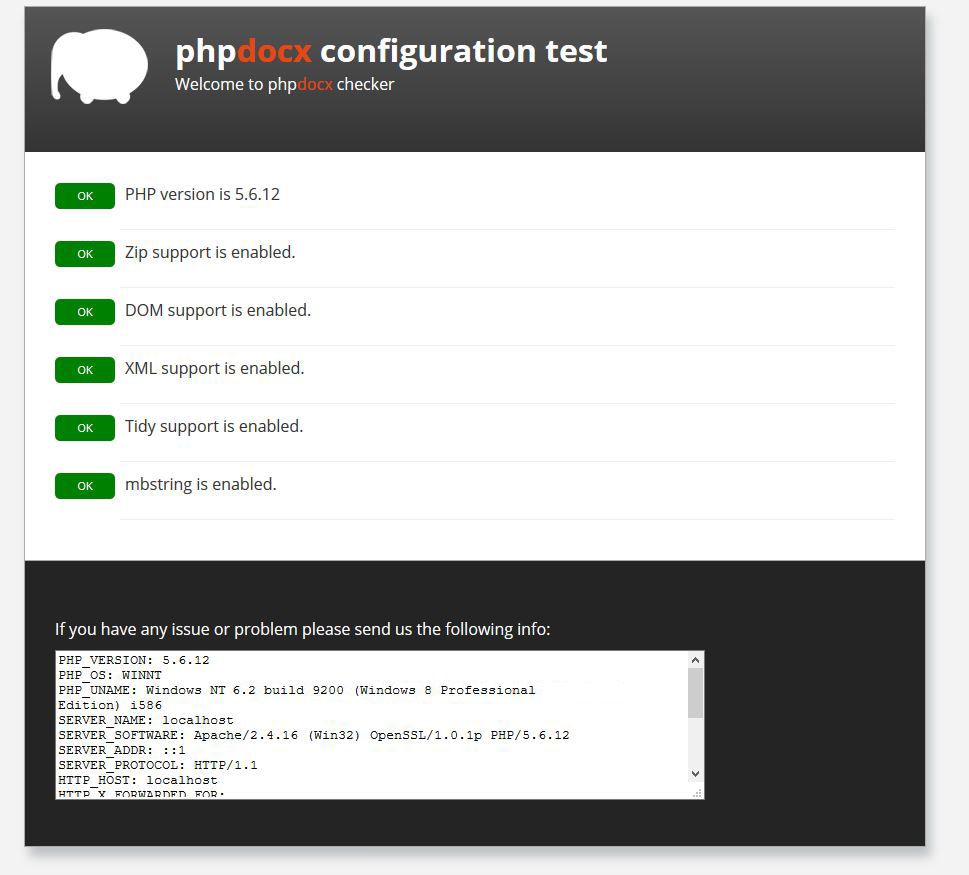Viewport: 969px width, 875px height.
Task: Click the 'PHP_UNAME: Windows NT 6.2' line
Action: point(297,690)
